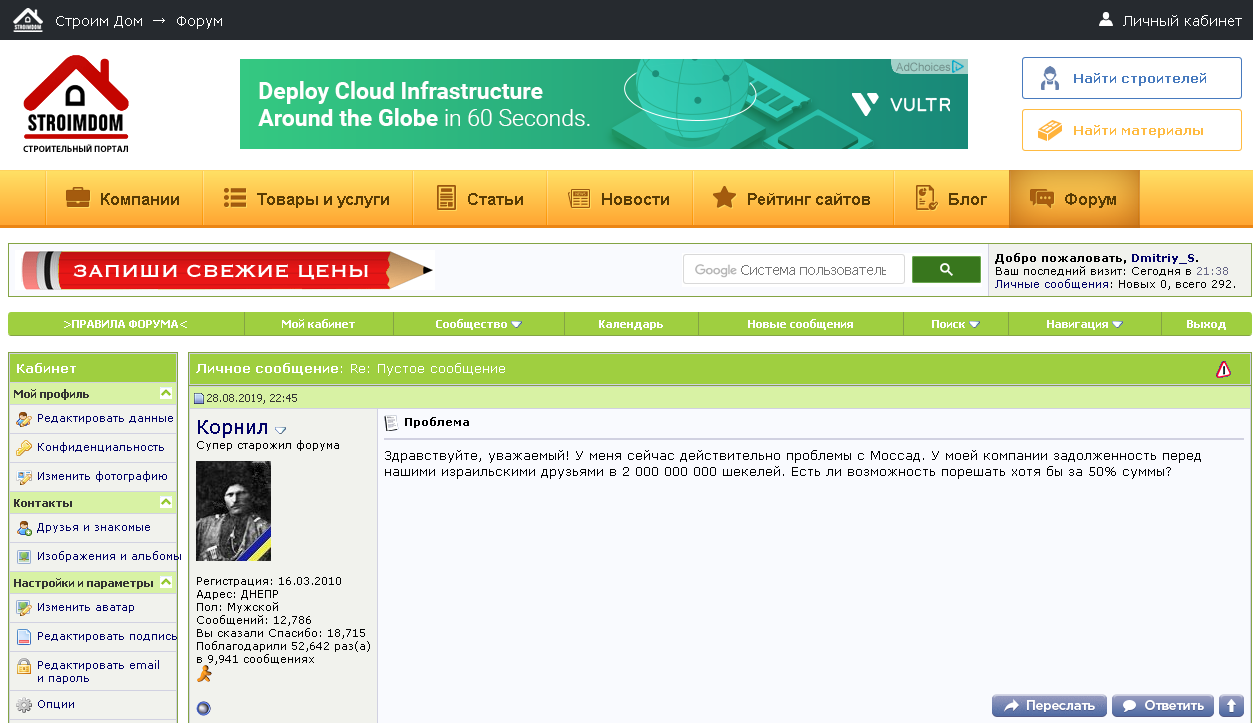Click Корнил's avatar photo

[233, 511]
